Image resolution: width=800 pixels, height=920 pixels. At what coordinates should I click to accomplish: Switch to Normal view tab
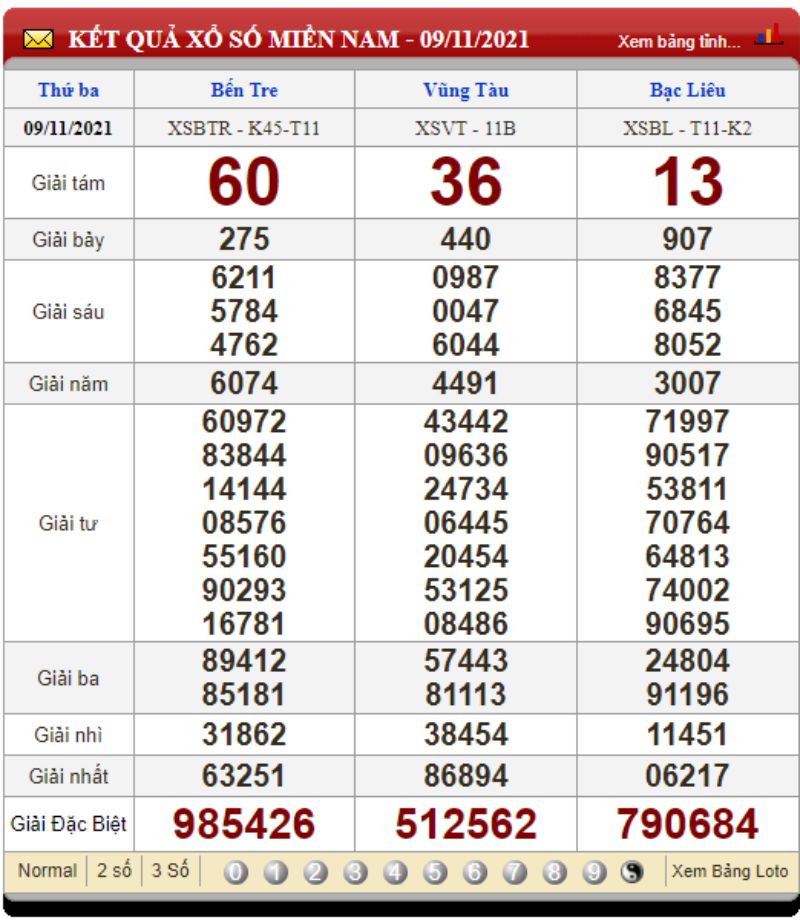coord(48,871)
